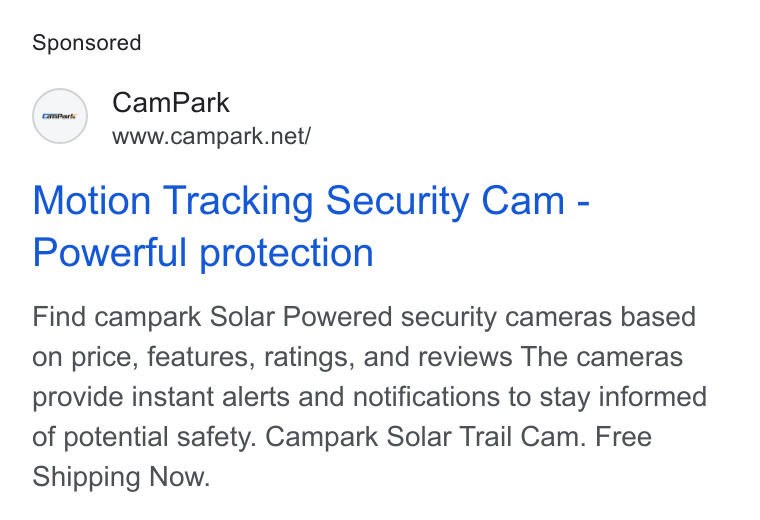Open the Motion Tracking Security Cam headline link
The height and width of the screenshot is (520, 760).
point(311,226)
